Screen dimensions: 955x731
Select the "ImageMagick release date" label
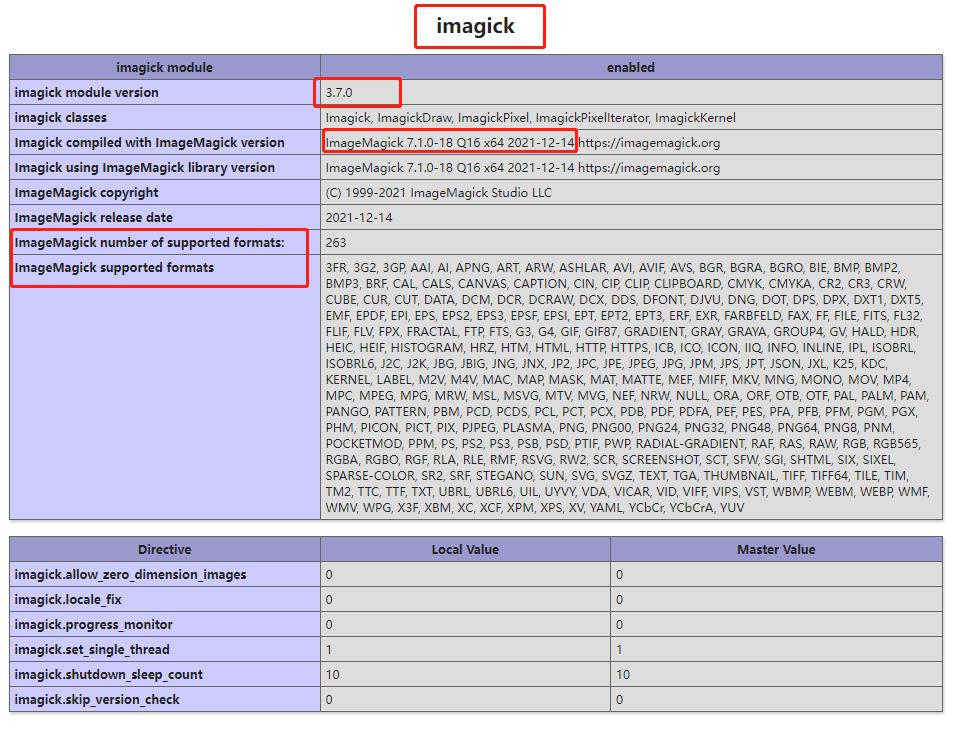(x=93, y=217)
